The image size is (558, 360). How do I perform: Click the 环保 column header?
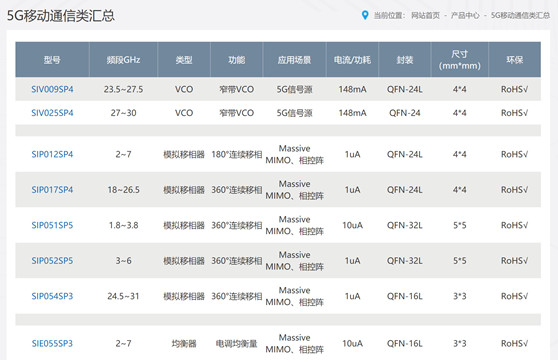tap(515, 60)
